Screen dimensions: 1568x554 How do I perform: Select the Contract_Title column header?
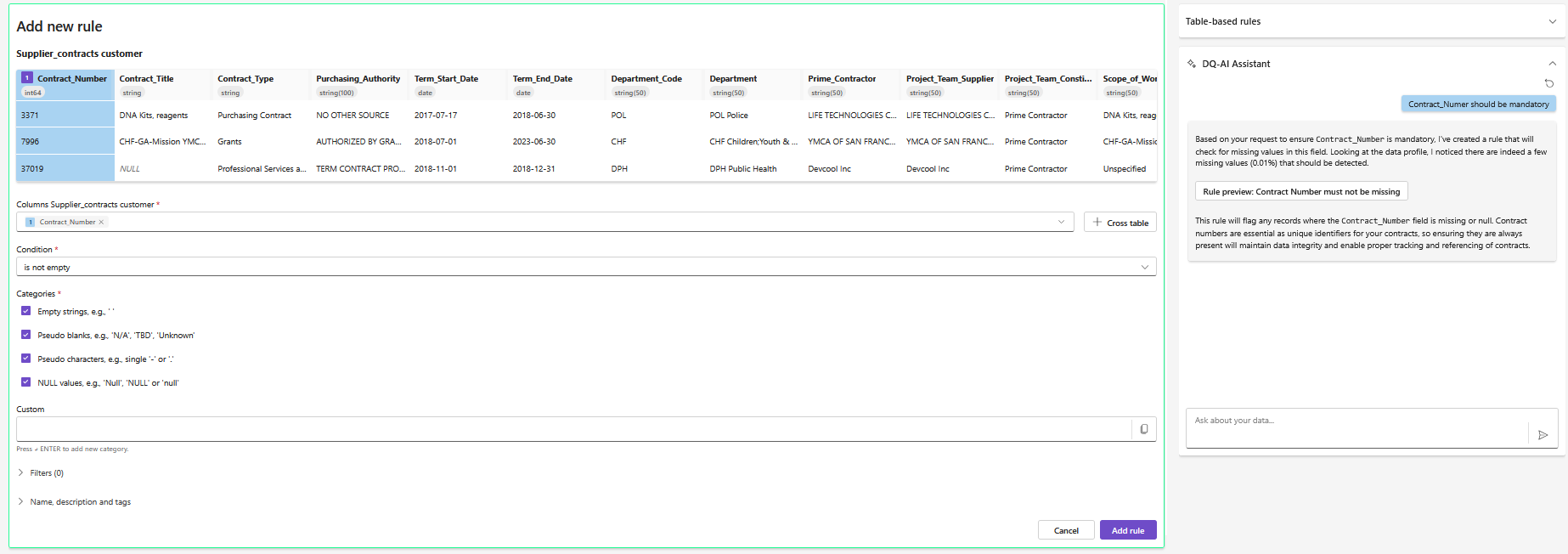[x=146, y=79]
